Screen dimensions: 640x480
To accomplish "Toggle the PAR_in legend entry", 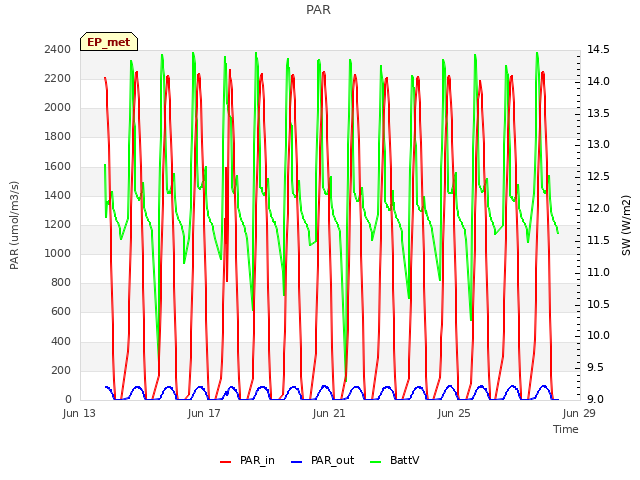I will pyautogui.click(x=247, y=461).
